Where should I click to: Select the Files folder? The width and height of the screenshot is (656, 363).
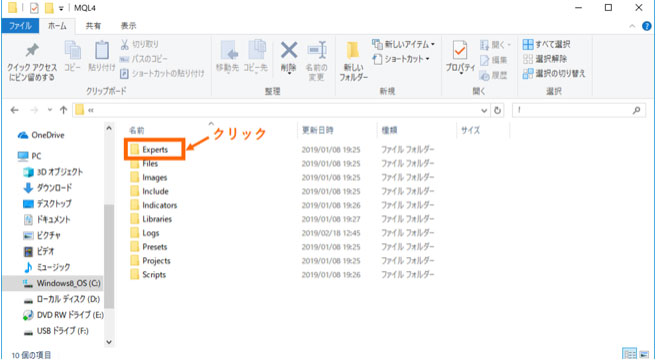pyautogui.click(x=144, y=164)
